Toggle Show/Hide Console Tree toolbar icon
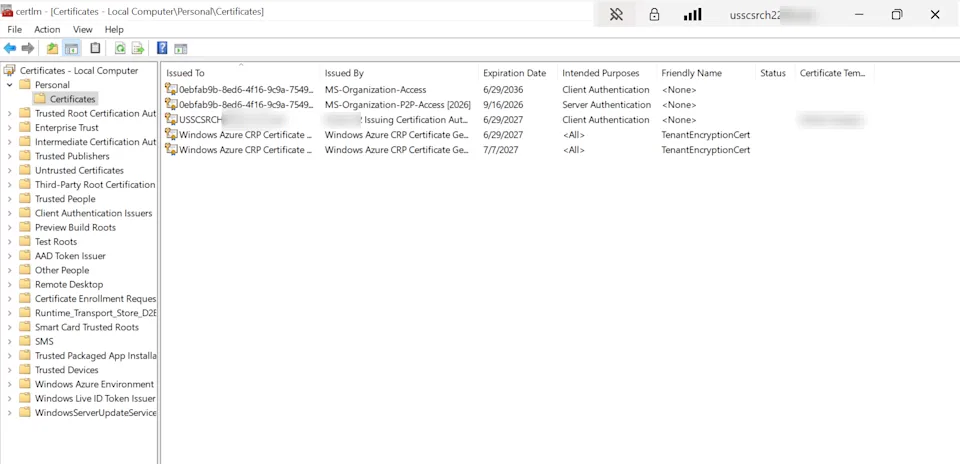 point(72,48)
